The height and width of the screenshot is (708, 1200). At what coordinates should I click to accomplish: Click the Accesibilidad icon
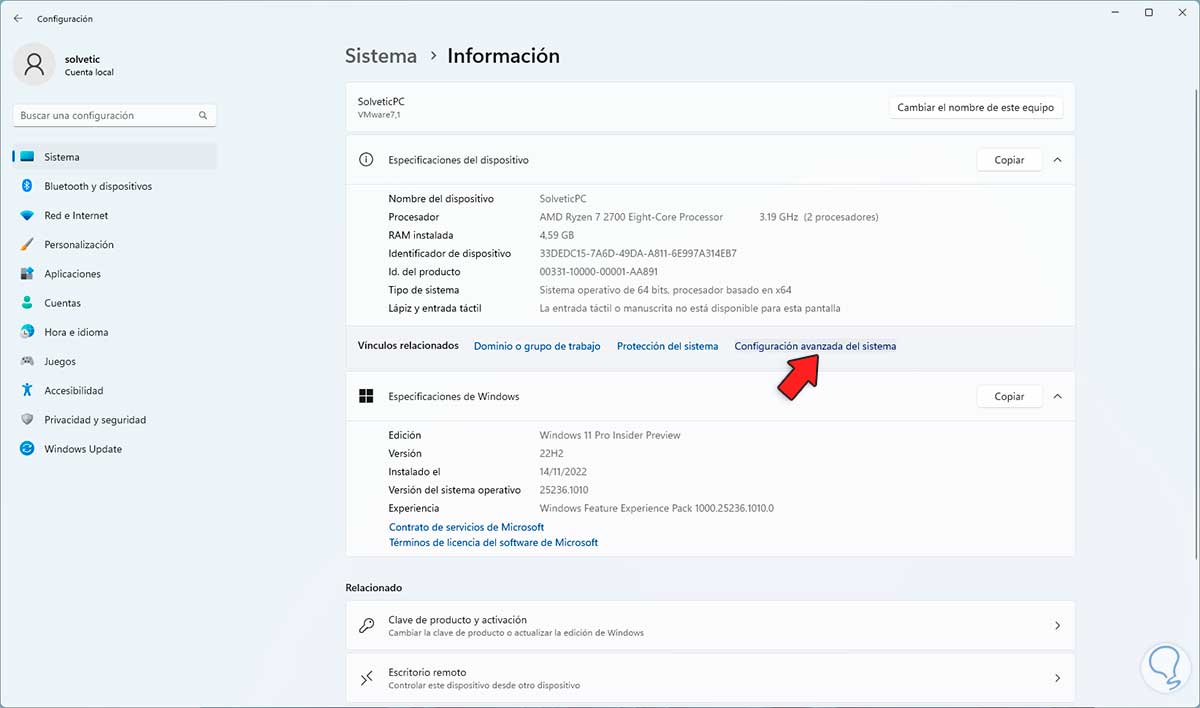[27, 390]
